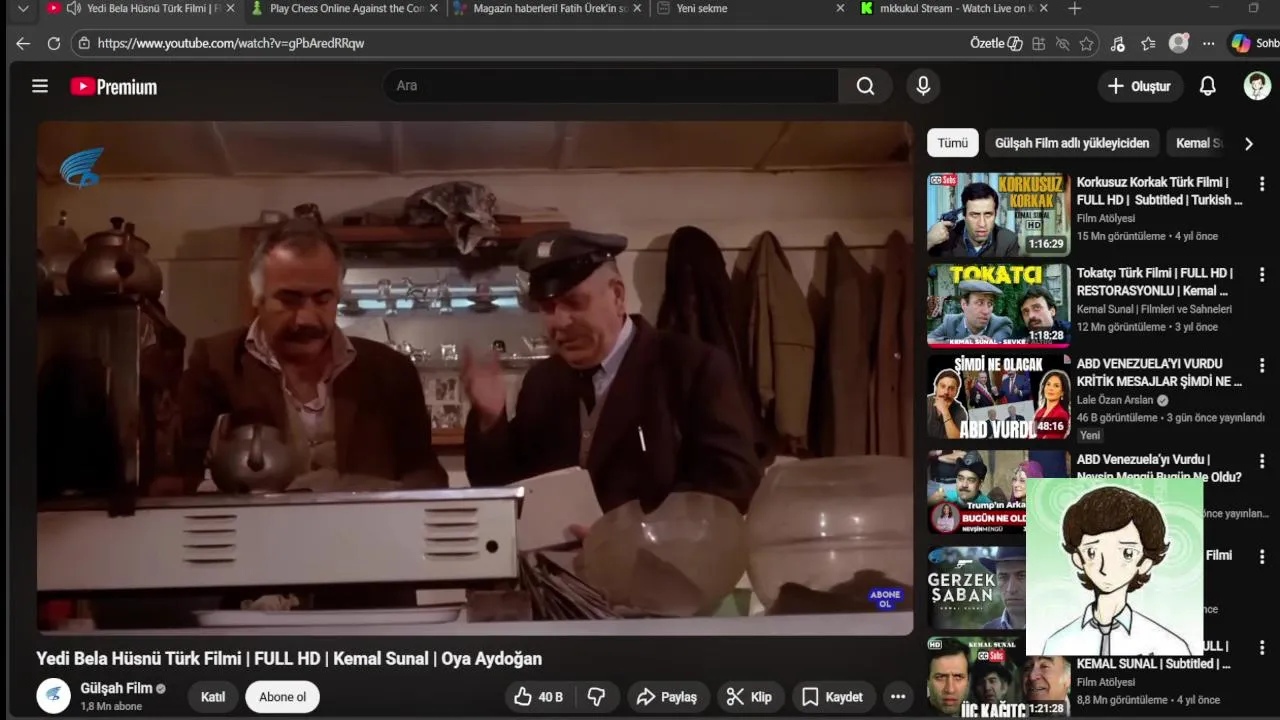Open Tokatçı Türk Filmi video title
Screen dimensions: 1280x720
click(1155, 282)
